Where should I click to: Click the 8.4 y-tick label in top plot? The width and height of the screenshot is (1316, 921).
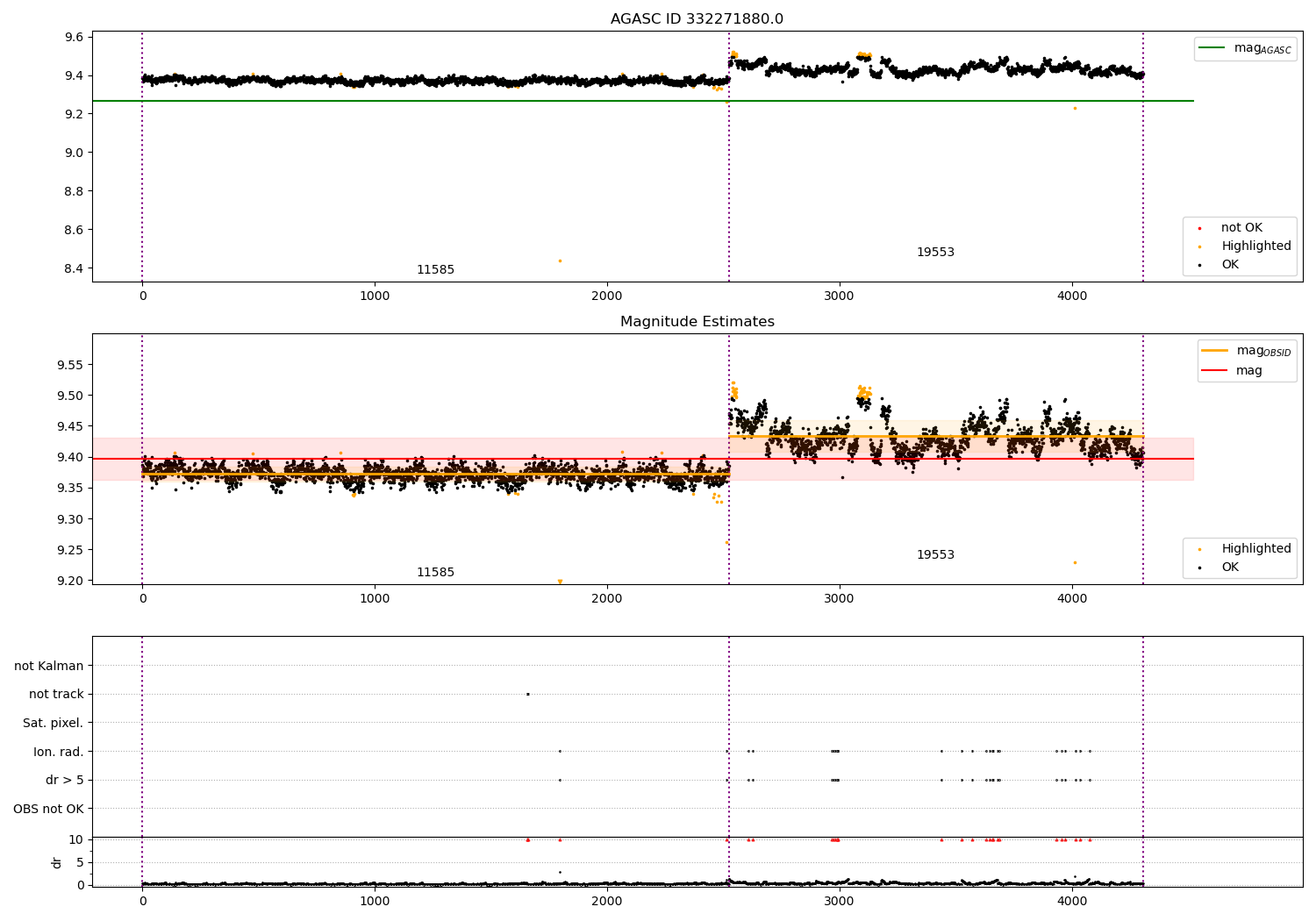click(x=74, y=268)
